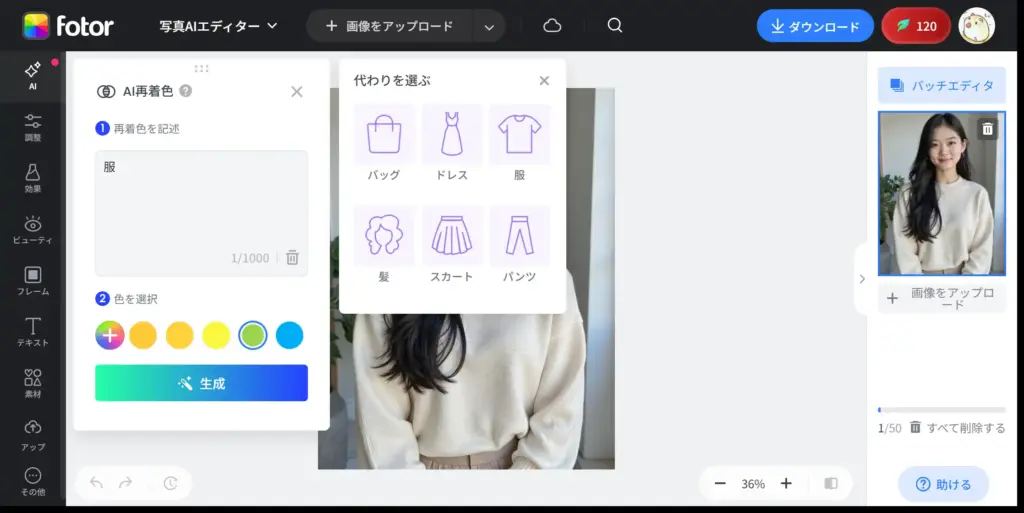This screenshot has height=513, width=1024.
Task: Click the search magnifier icon
Action: (615, 25)
